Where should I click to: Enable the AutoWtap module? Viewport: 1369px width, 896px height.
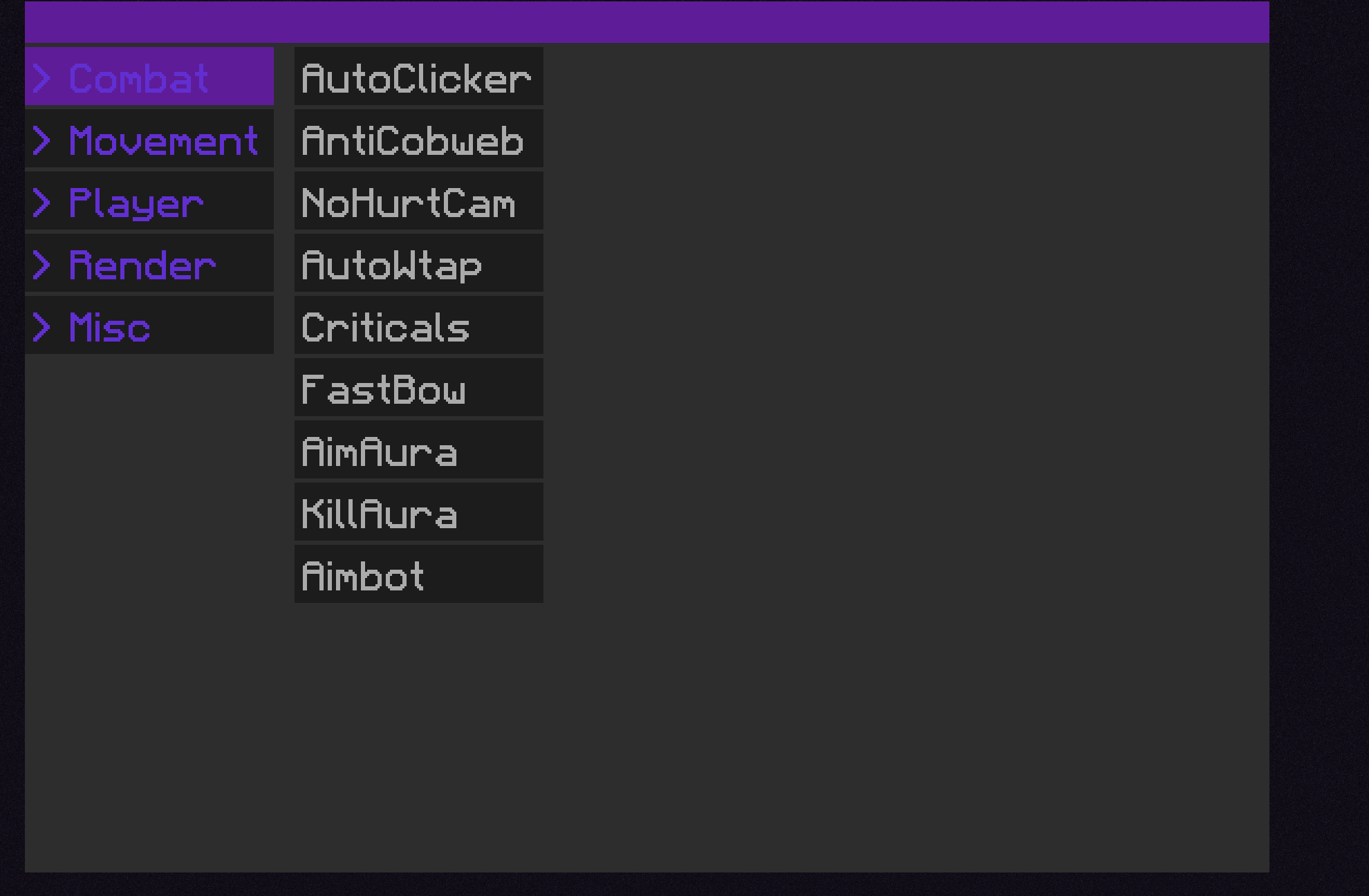point(419,263)
